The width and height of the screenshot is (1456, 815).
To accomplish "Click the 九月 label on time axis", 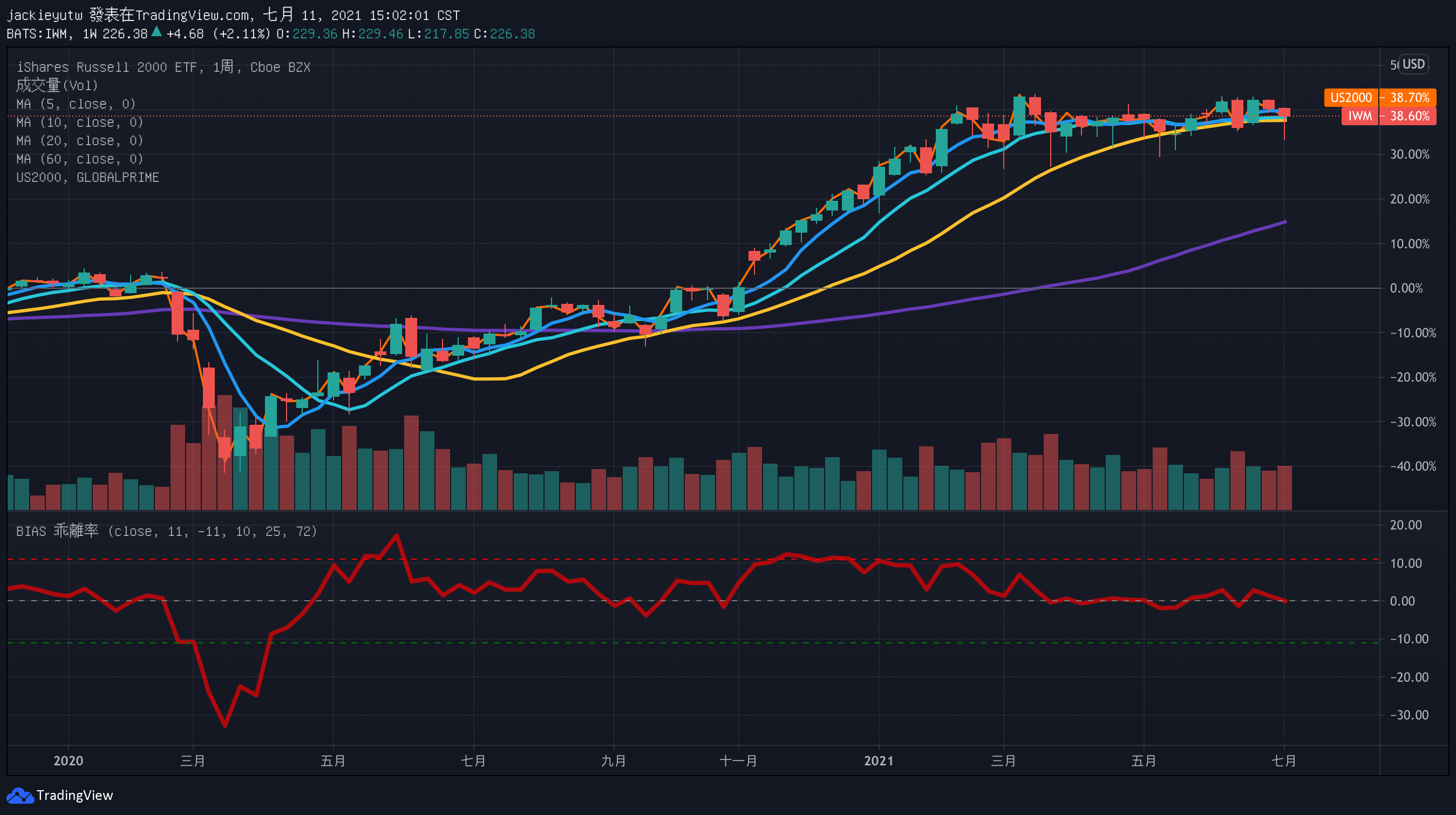I will pyautogui.click(x=613, y=760).
